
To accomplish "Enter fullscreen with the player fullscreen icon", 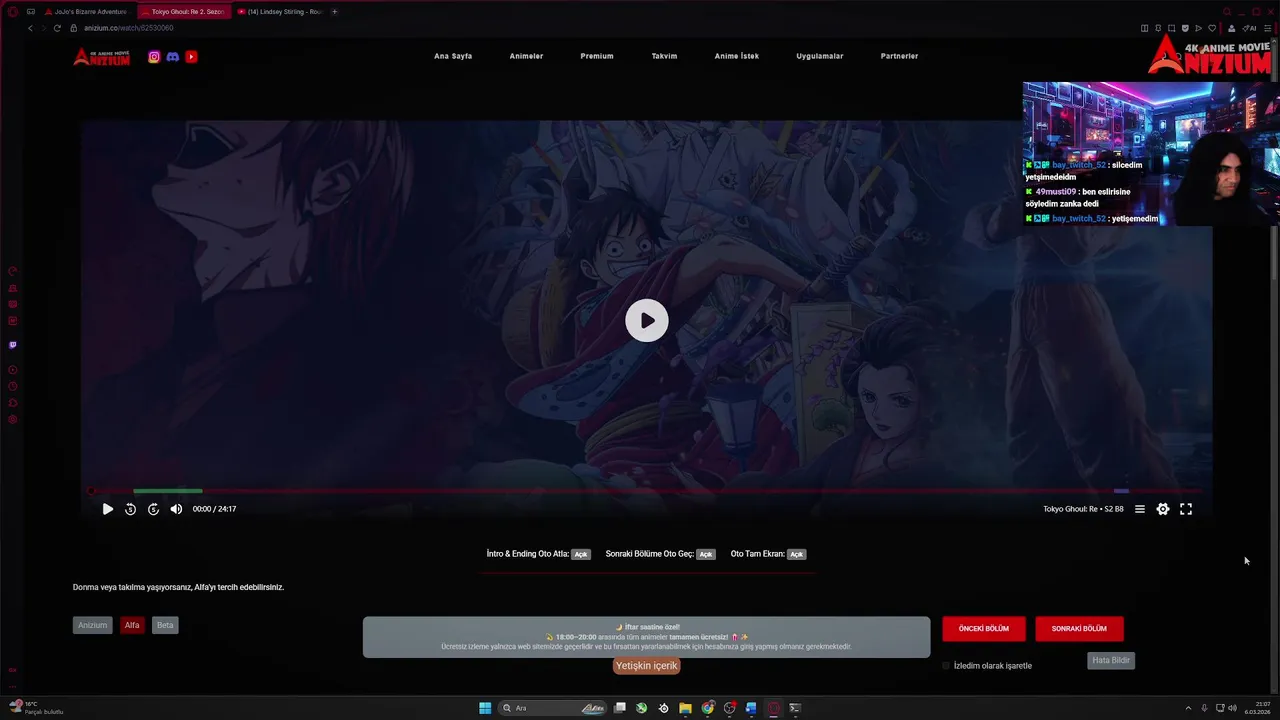I will [1186, 509].
